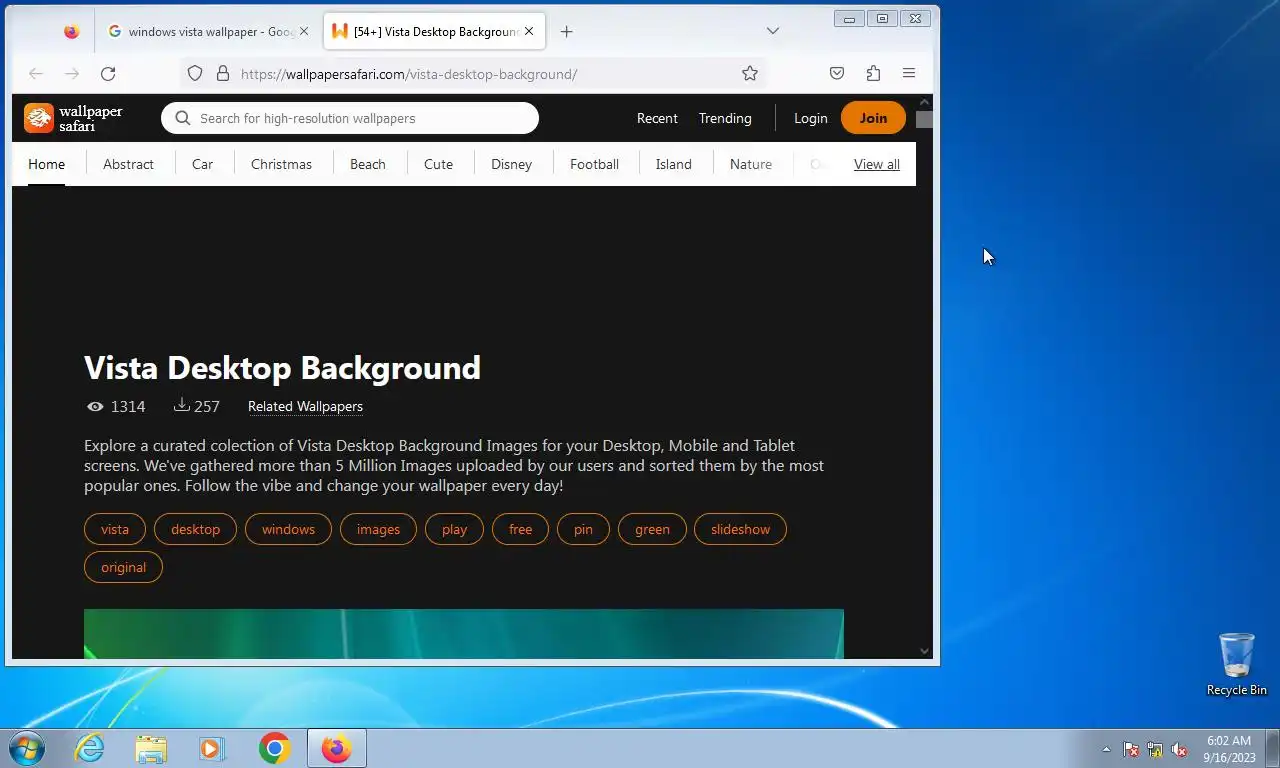Go forward to next page

coord(72,73)
